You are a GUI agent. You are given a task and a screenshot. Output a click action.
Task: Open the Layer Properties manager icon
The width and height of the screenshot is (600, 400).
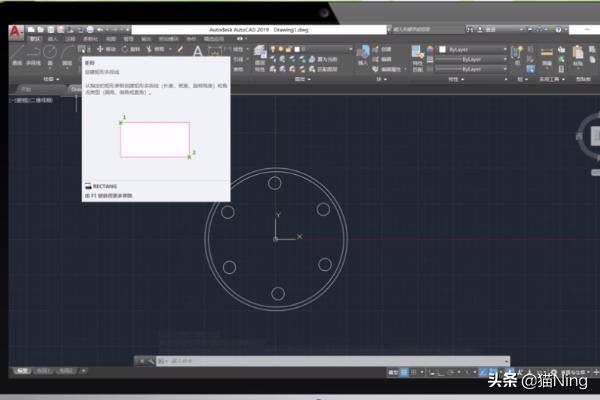(x=260, y=52)
